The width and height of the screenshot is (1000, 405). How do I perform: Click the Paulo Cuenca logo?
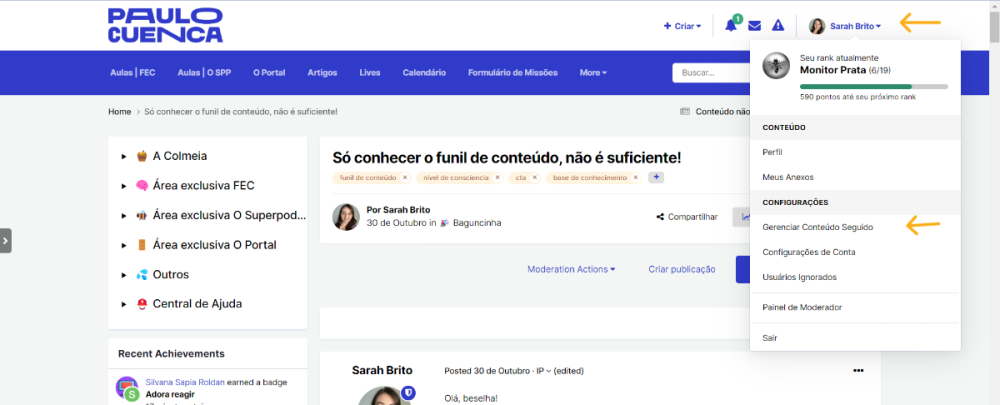point(165,26)
